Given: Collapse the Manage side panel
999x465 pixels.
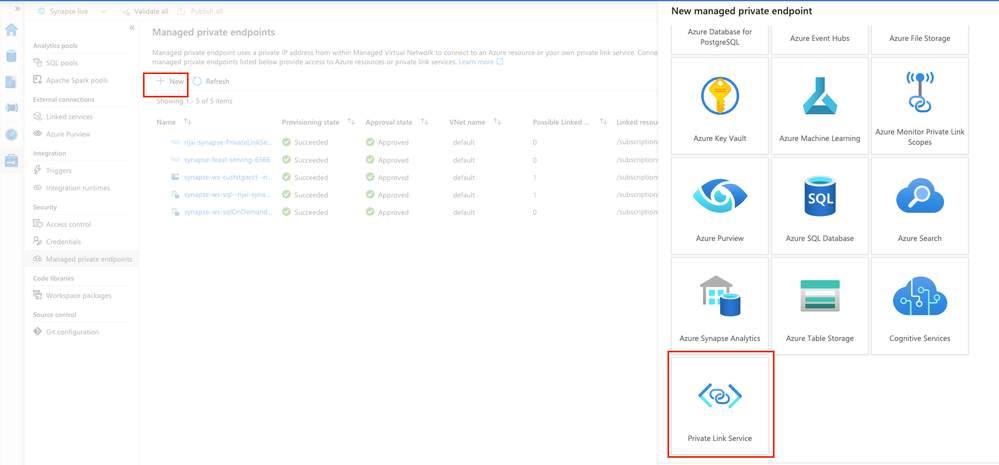Looking at the screenshot, I should tap(132, 28).
